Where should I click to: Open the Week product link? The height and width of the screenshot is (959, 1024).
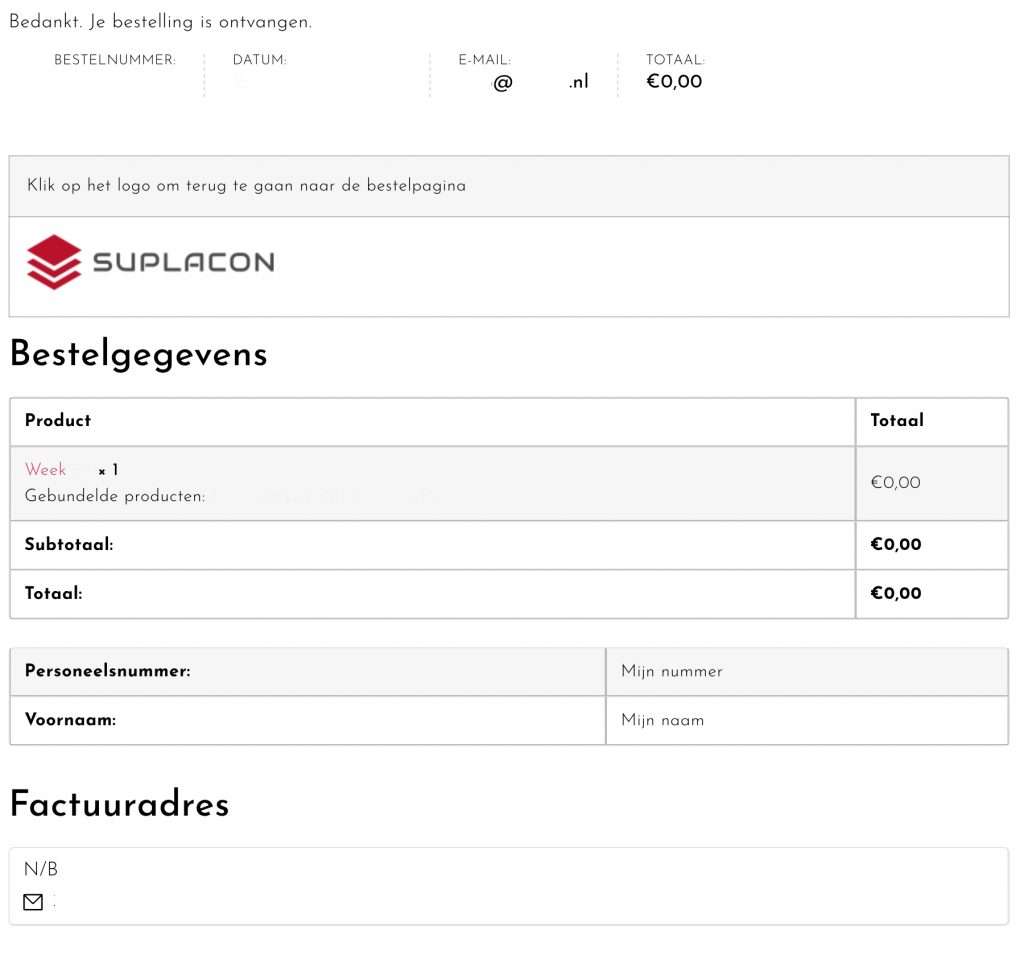(x=46, y=470)
